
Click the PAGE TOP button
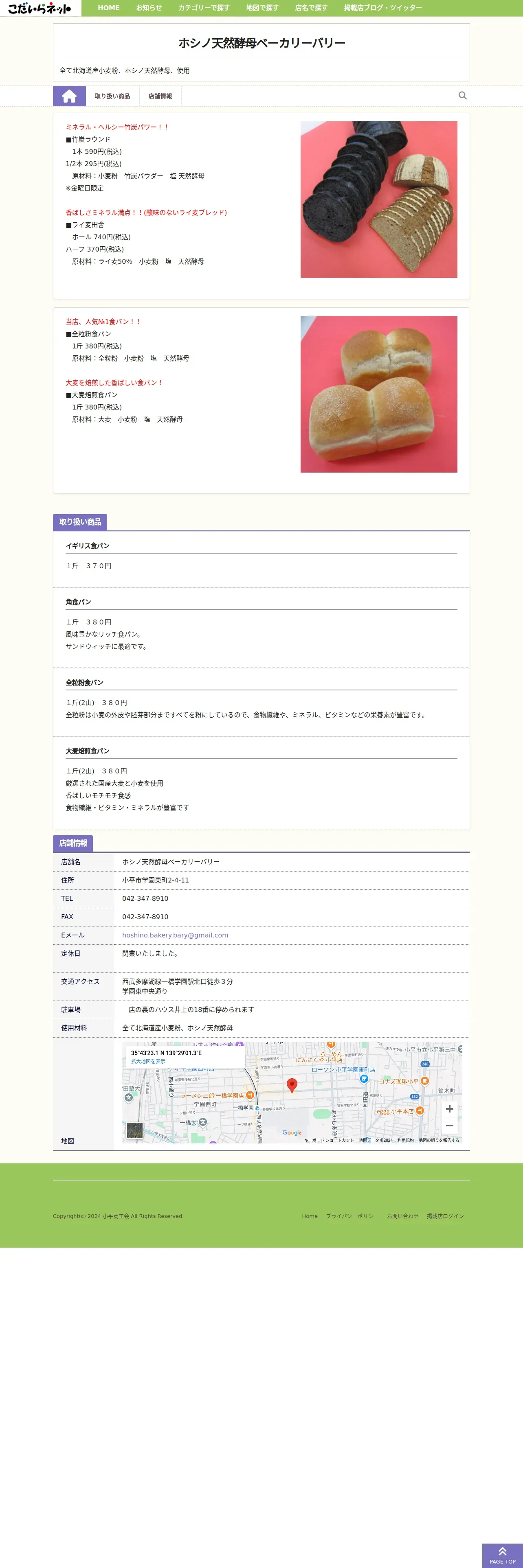(x=502, y=1555)
